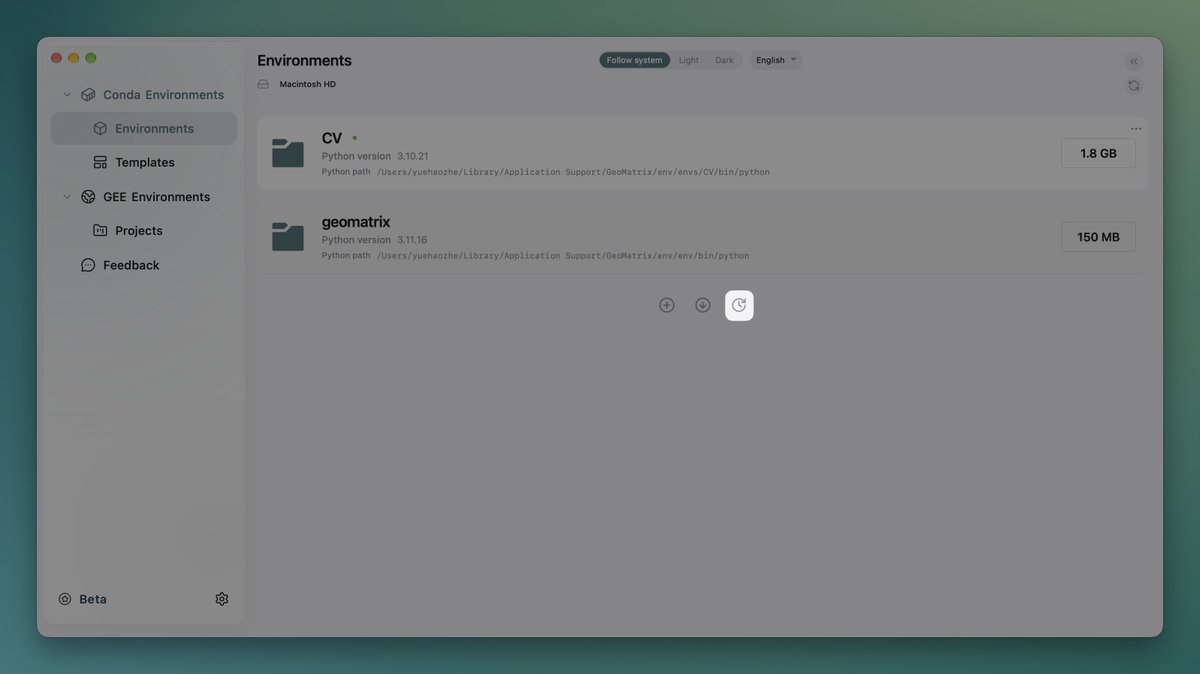Click the Beta badge icon

[x=65, y=599]
